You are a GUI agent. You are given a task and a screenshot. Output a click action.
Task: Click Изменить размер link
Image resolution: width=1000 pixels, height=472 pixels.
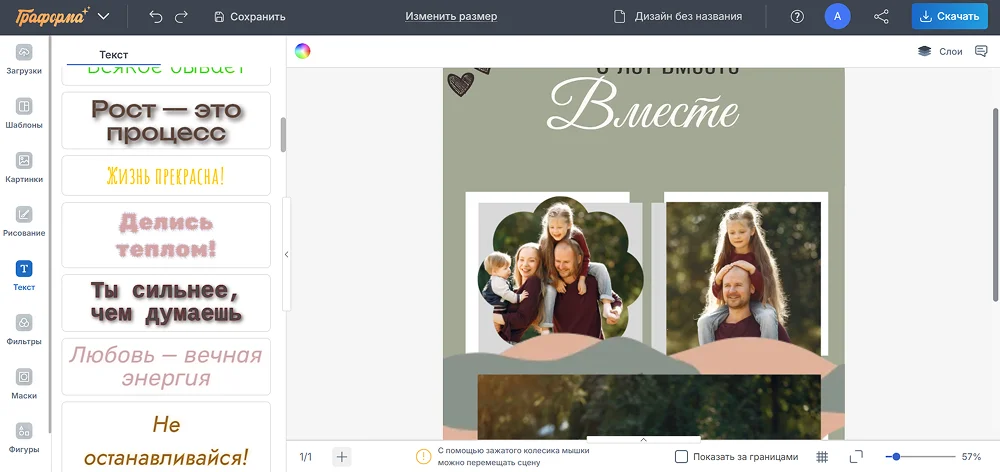[x=451, y=17]
